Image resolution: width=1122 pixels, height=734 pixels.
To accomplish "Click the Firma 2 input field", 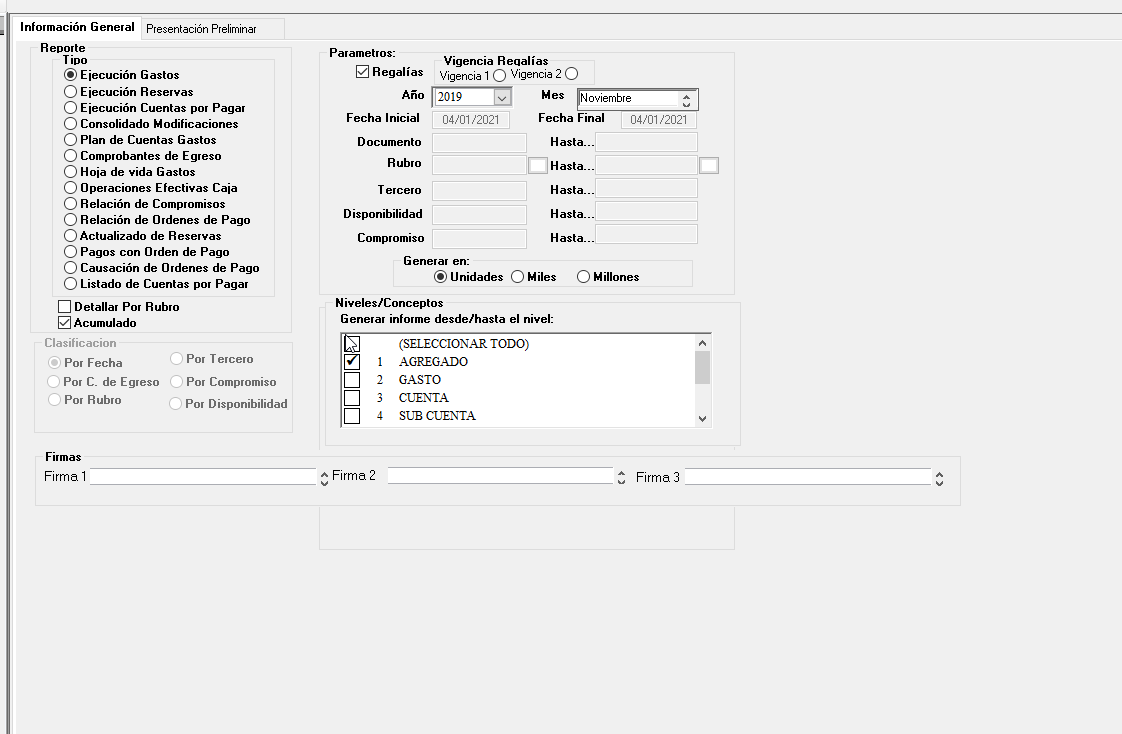I will click(x=499, y=476).
